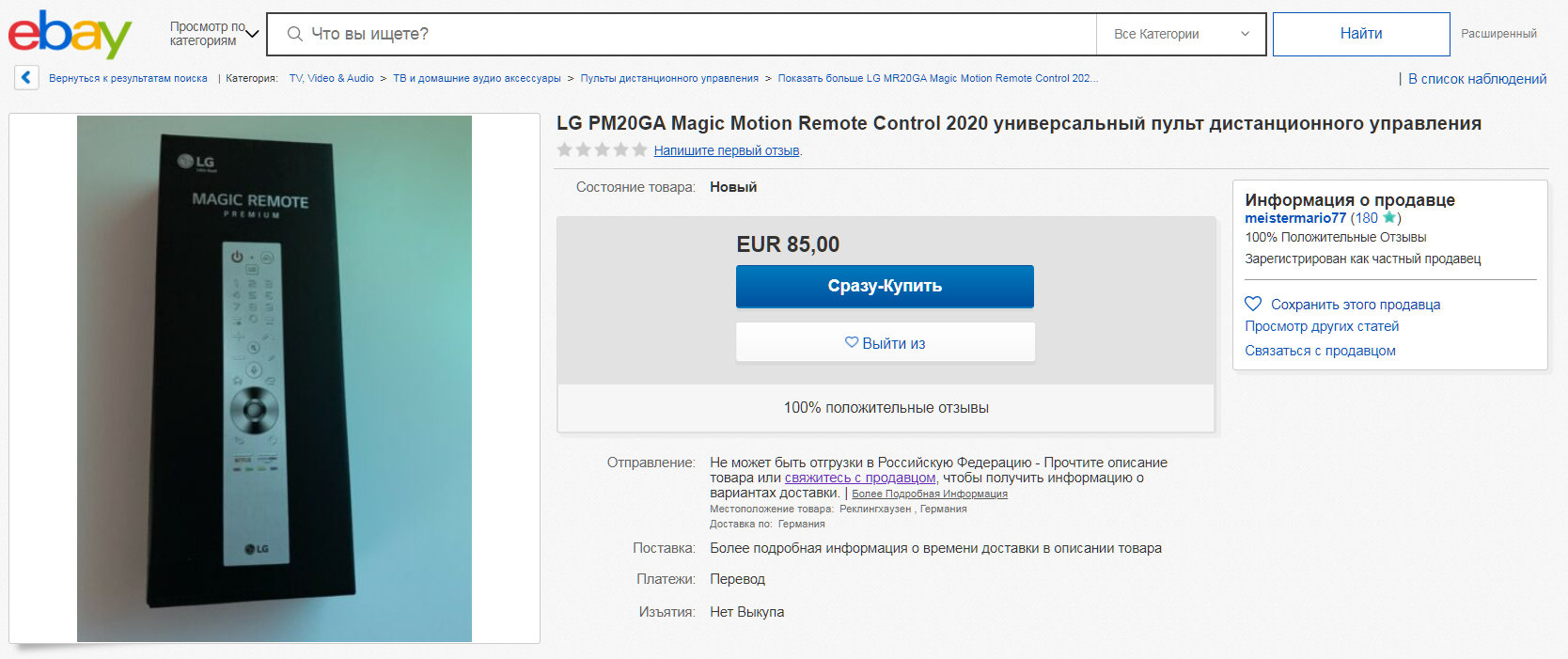Viewport: 1568px width, 659px height.
Task: Open the LG Magic Remote product photo
Action: [274, 379]
